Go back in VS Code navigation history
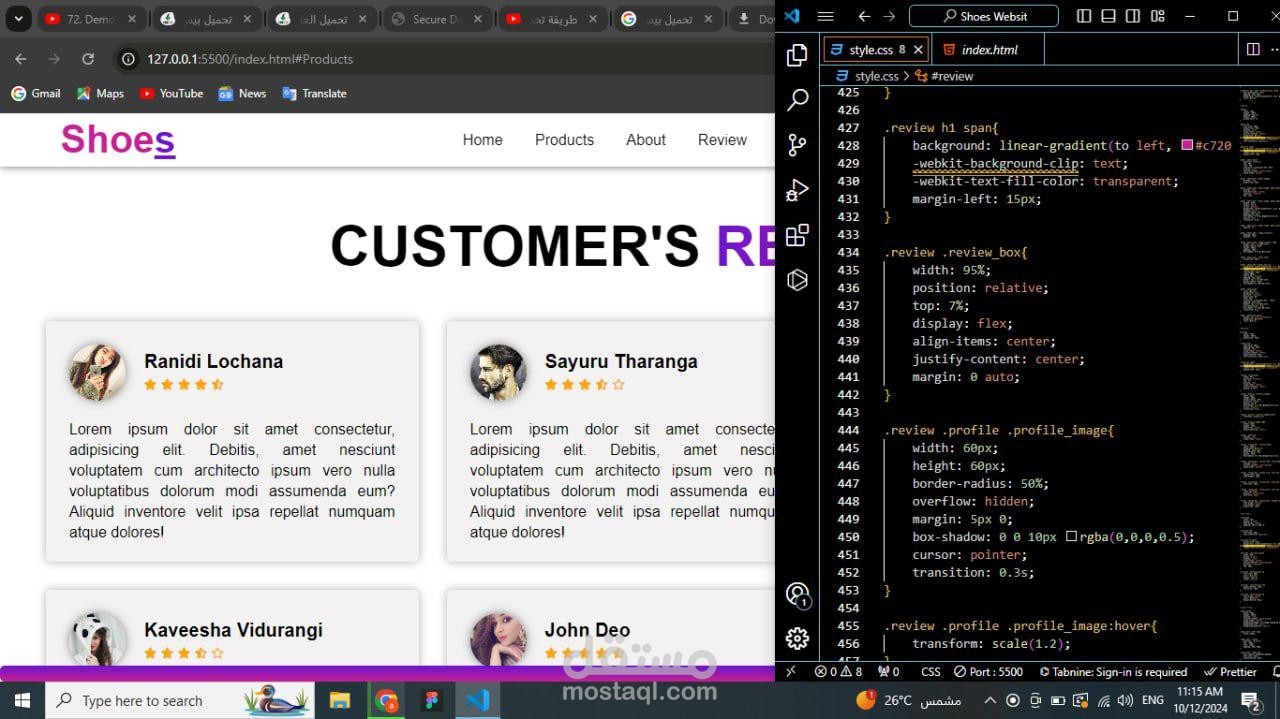 point(864,16)
